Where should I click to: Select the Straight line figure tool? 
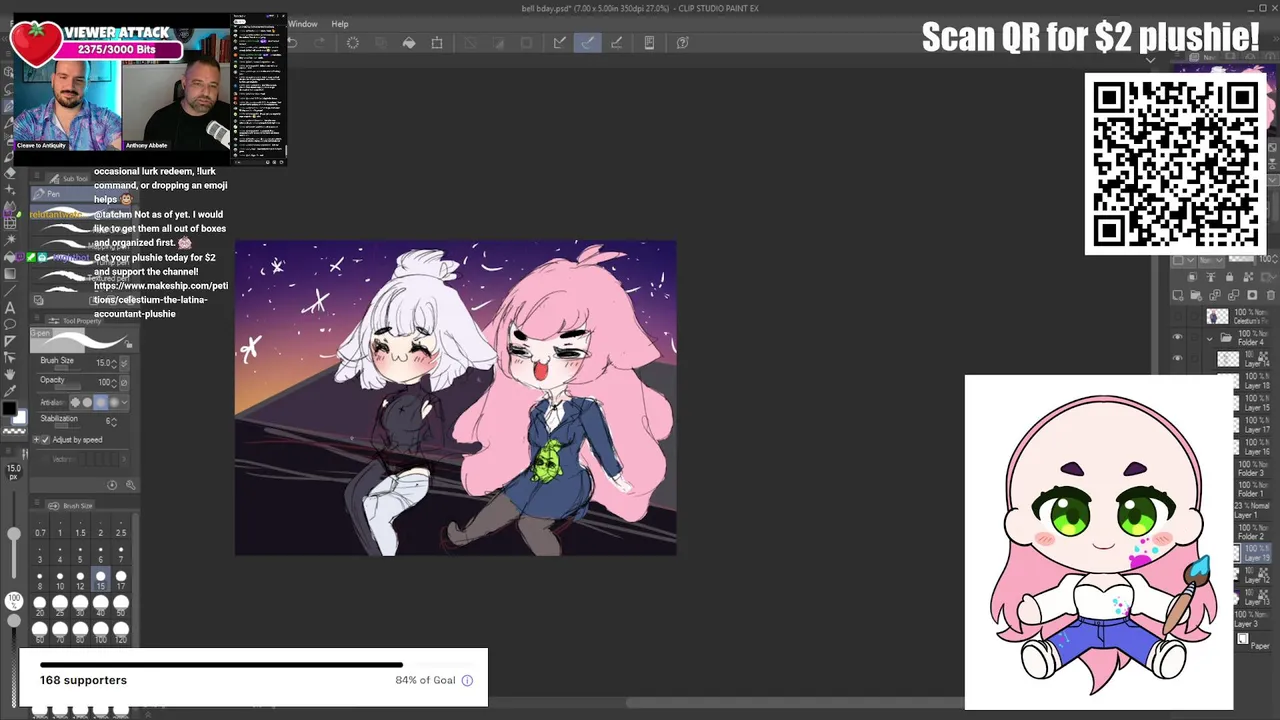tap(10, 291)
